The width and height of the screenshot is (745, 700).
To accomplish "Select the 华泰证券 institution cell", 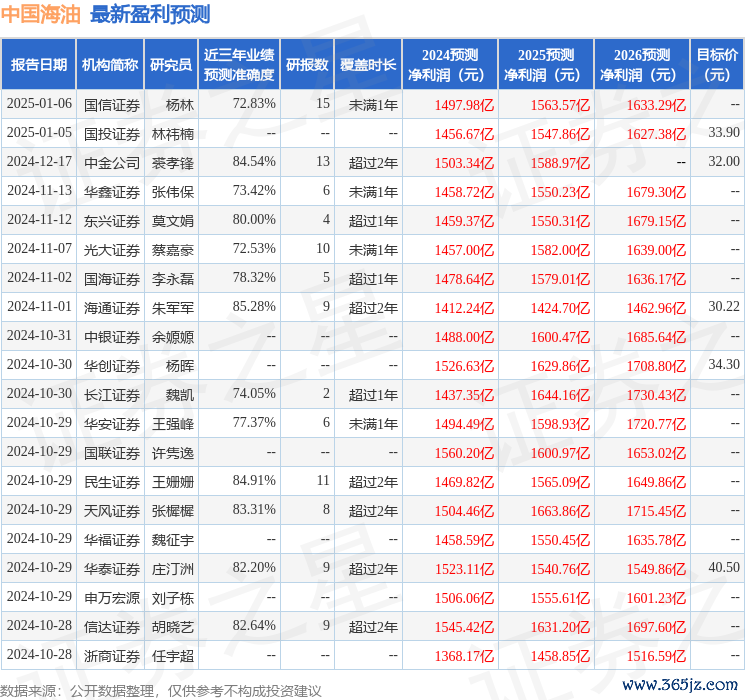I will [112, 569].
